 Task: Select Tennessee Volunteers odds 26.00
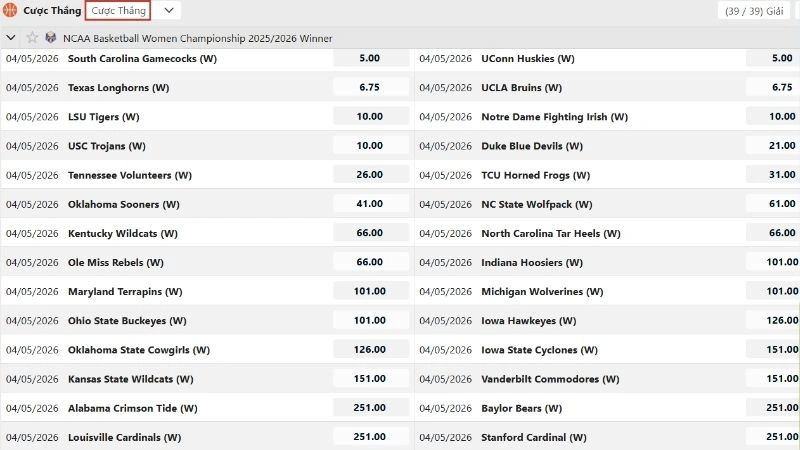point(371,174)
